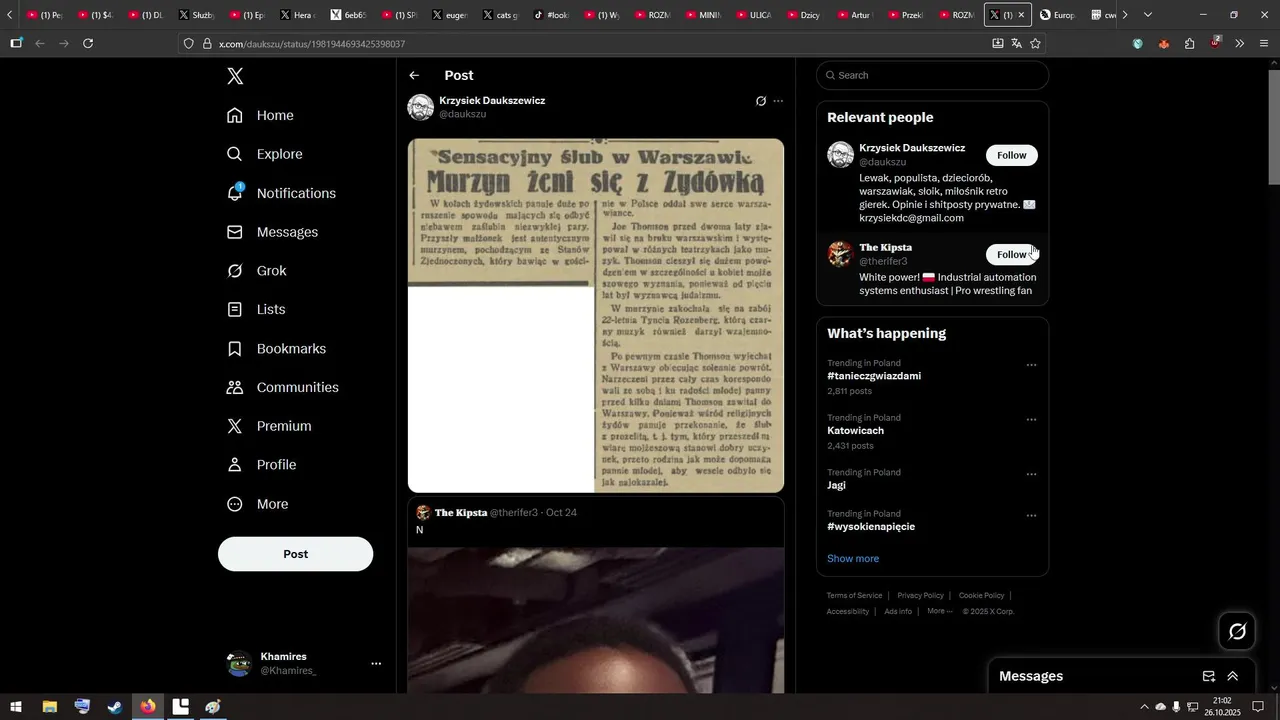Expand the More menu in sidebar
The width and height of the screenshot is (1280, 720).
coord(257,504)
